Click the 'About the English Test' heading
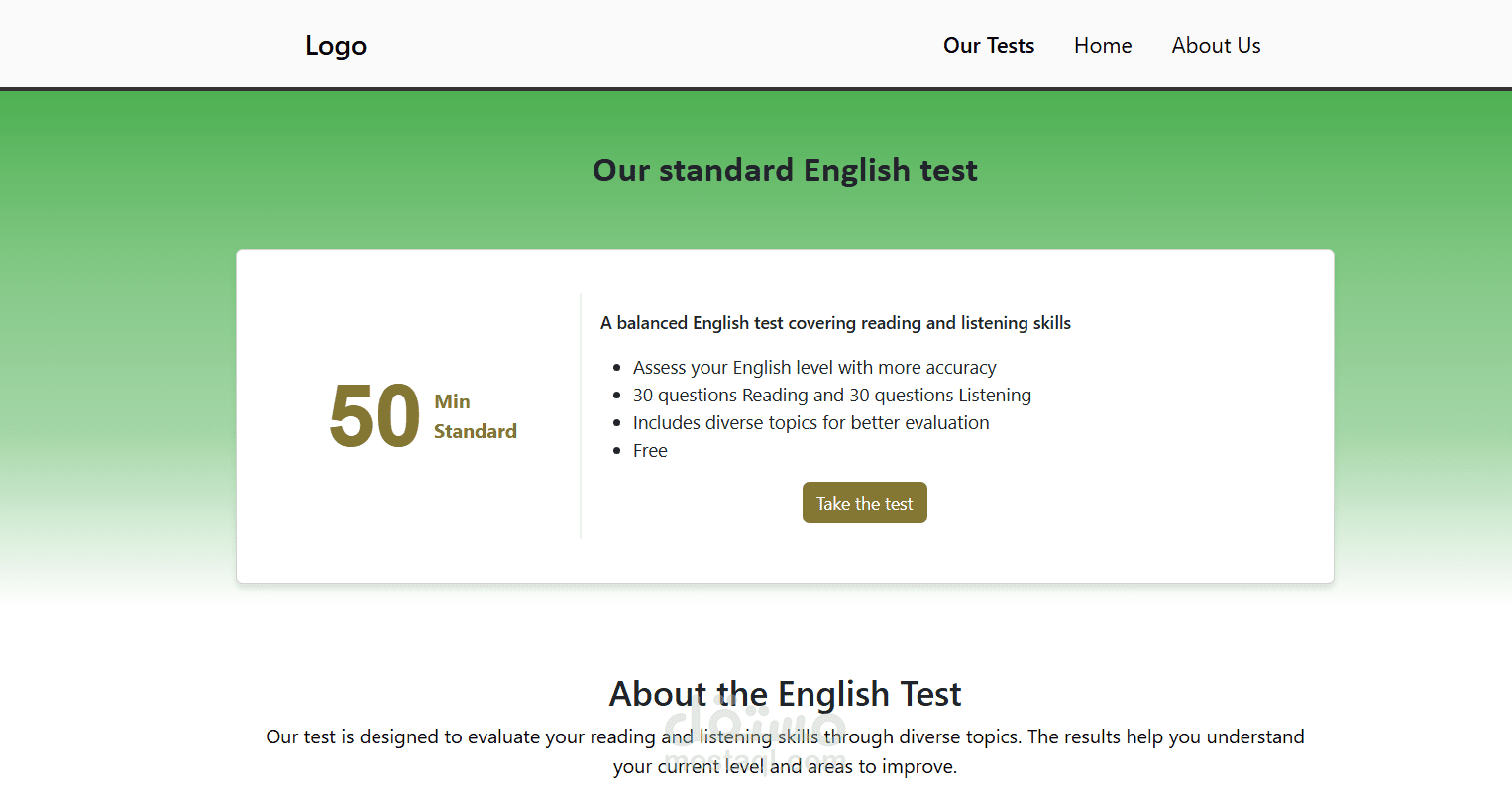Viewport: 1512px width, 793px height. click(x=785, y=694)
